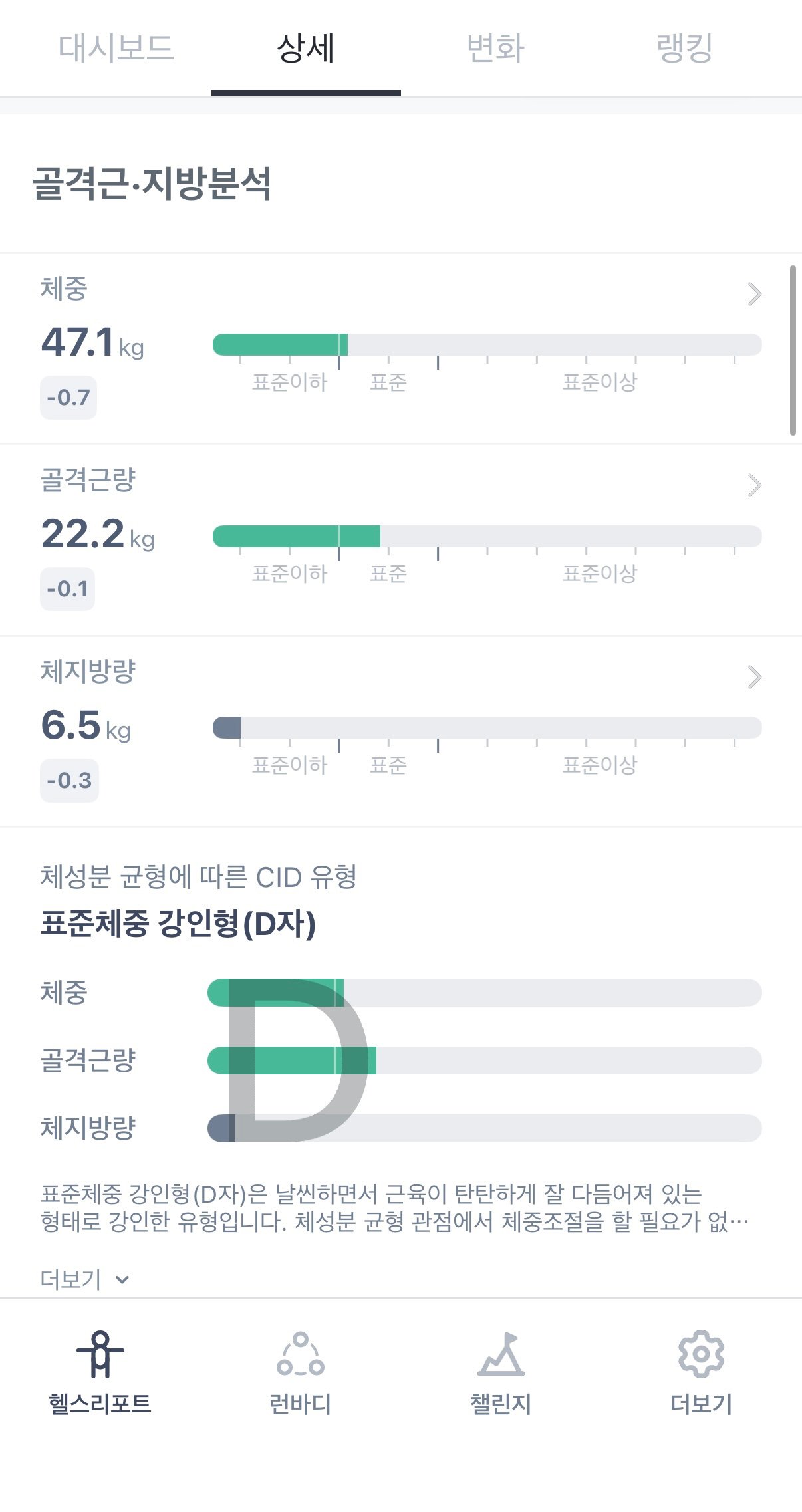
Task: Open 골격근량 detail chevron arrow
Action: pos(754,485)
